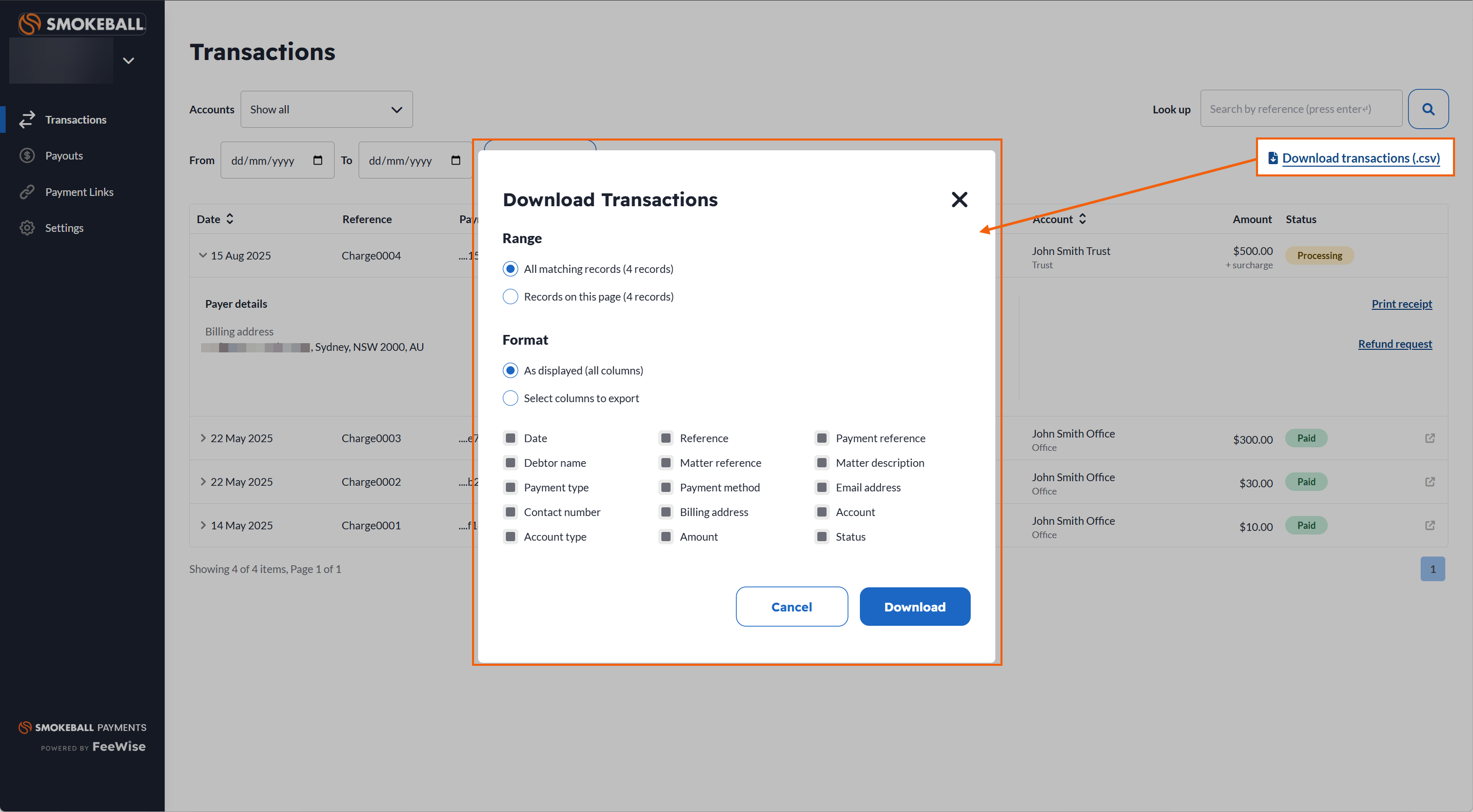The height and width of the screenshot is (812, 1473).
Task: Open the To date calendar picker icon
Action: 455,160
